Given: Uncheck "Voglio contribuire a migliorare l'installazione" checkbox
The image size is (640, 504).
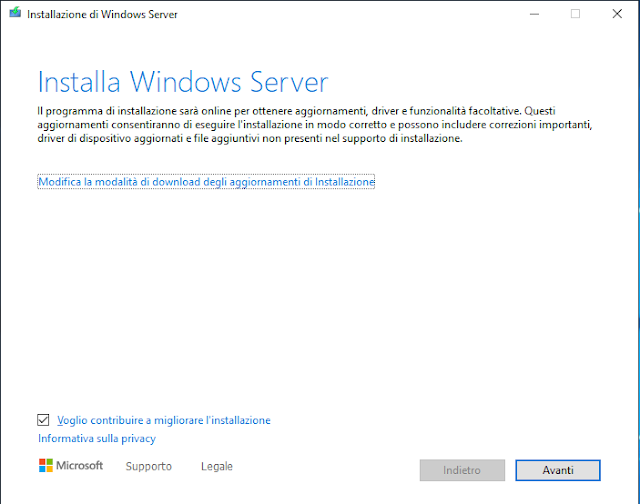Looking at the screenshot, I should 43,420.
